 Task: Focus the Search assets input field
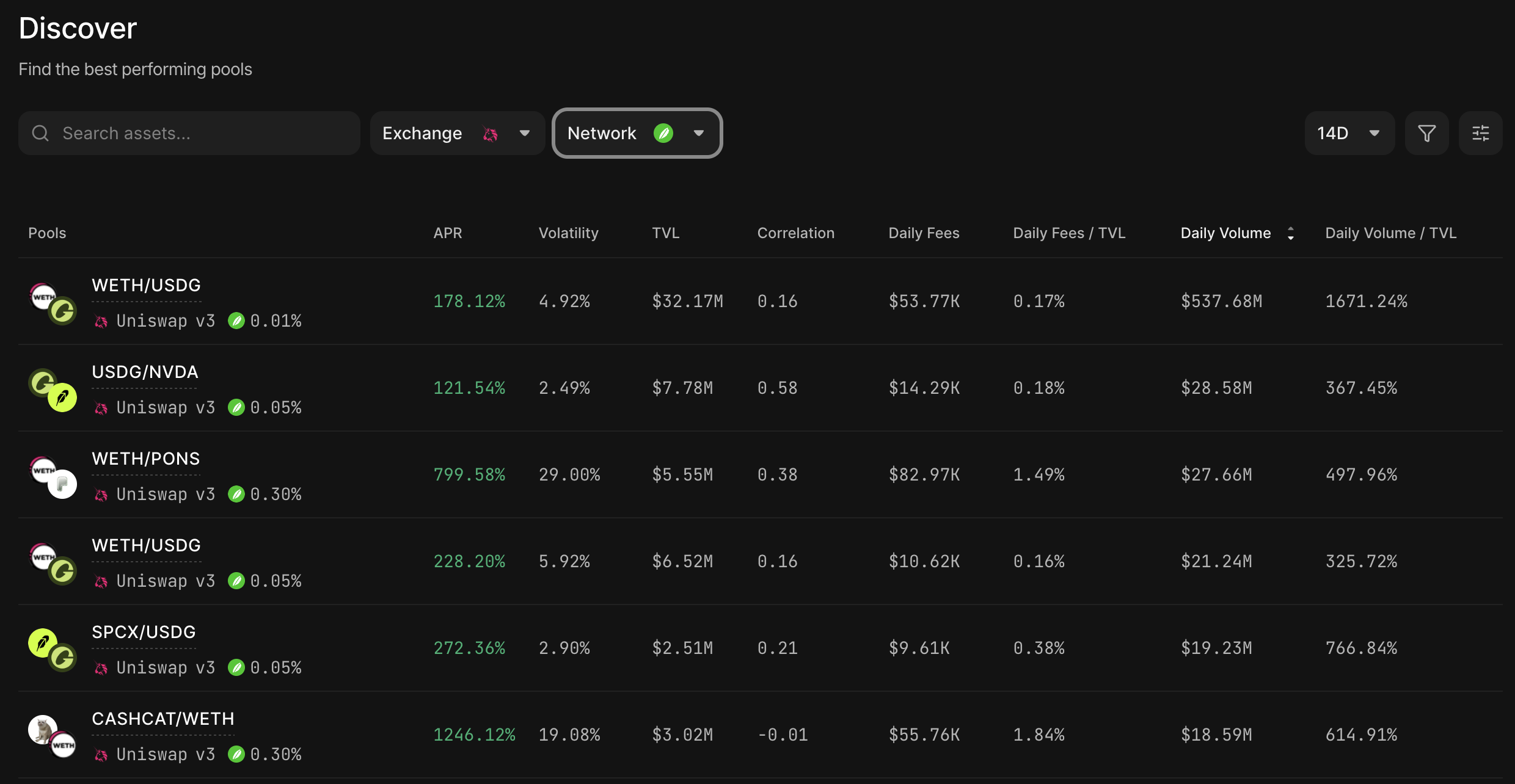pyautogui.click(x=189, y=133)
